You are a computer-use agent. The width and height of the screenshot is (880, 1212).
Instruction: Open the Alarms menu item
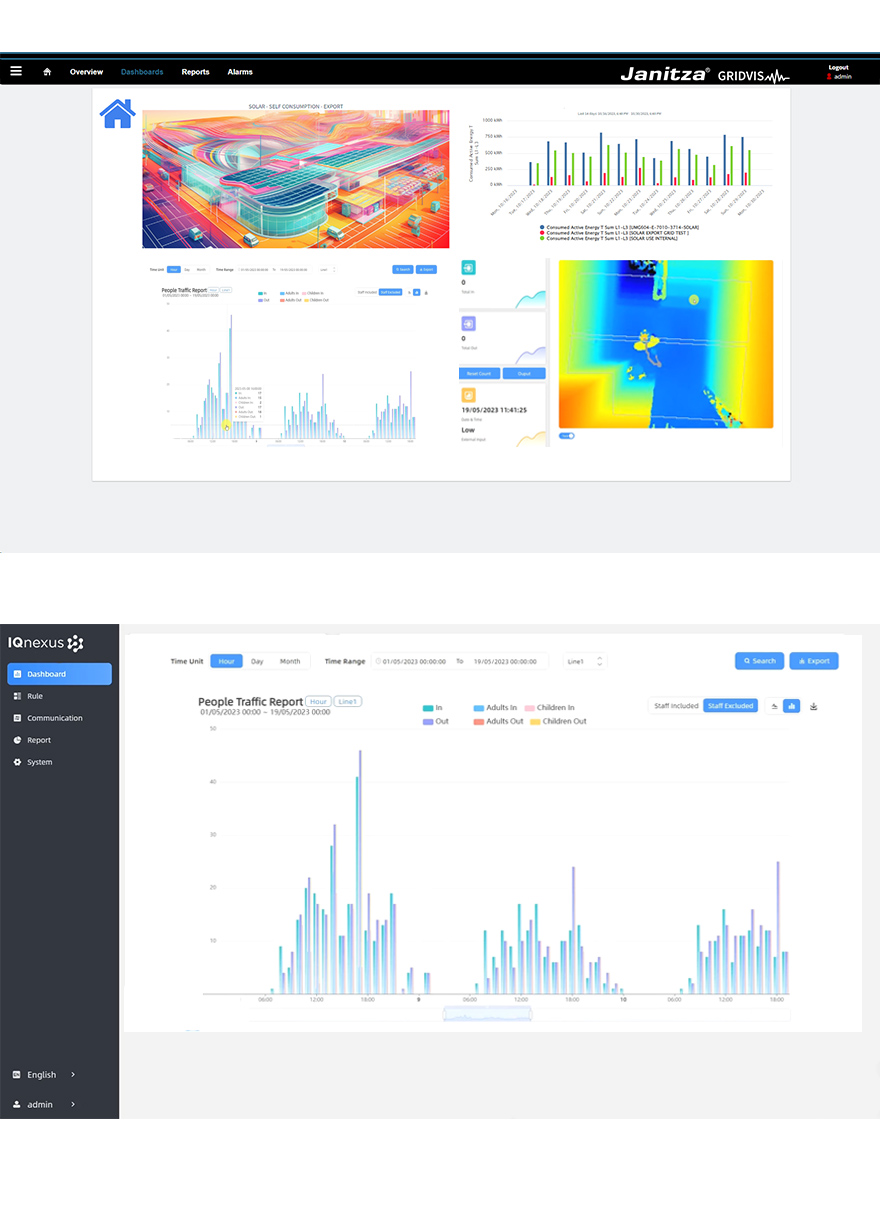[x=240, y=72]
